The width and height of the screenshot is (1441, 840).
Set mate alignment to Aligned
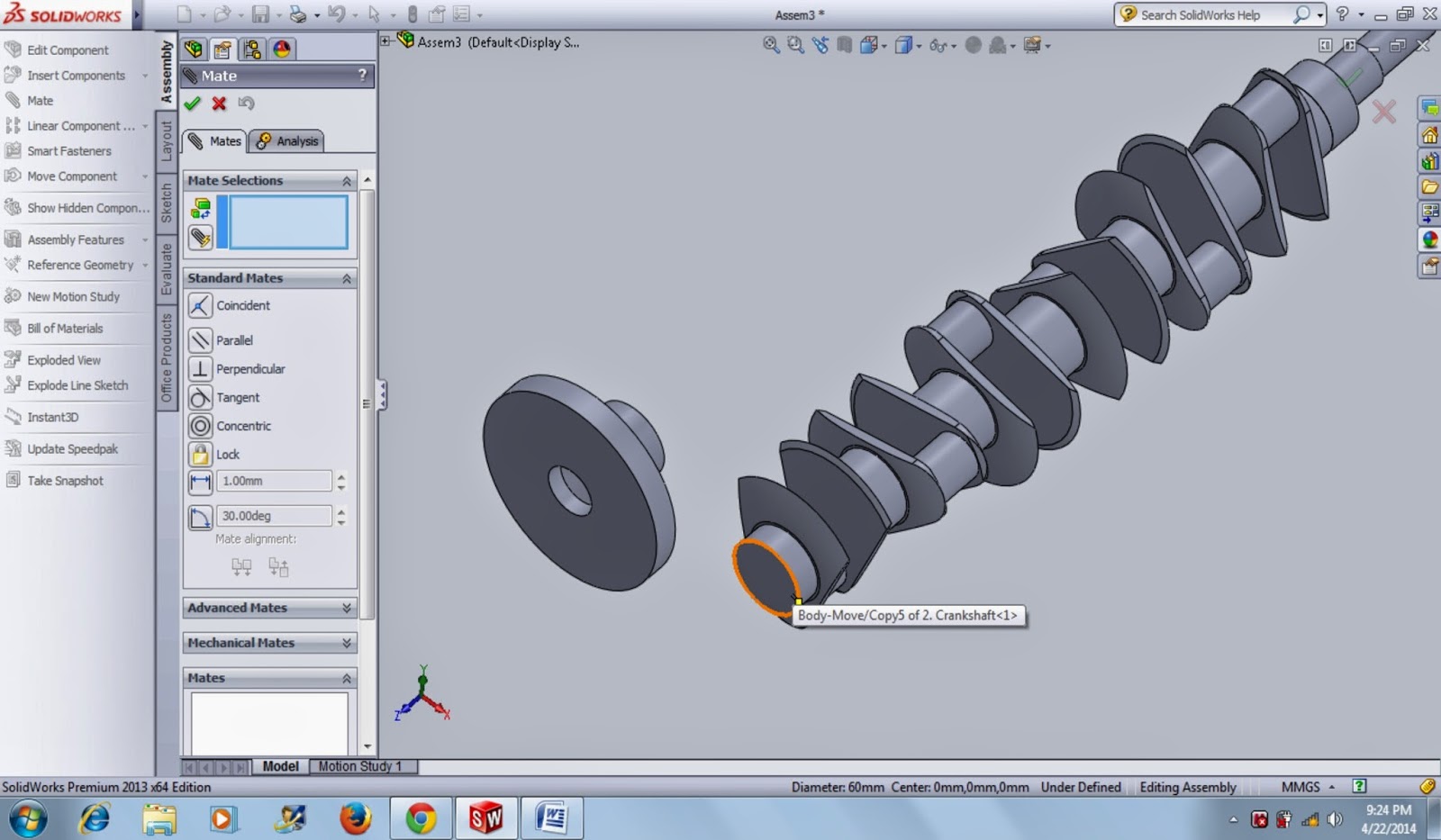tap(240, 566)
